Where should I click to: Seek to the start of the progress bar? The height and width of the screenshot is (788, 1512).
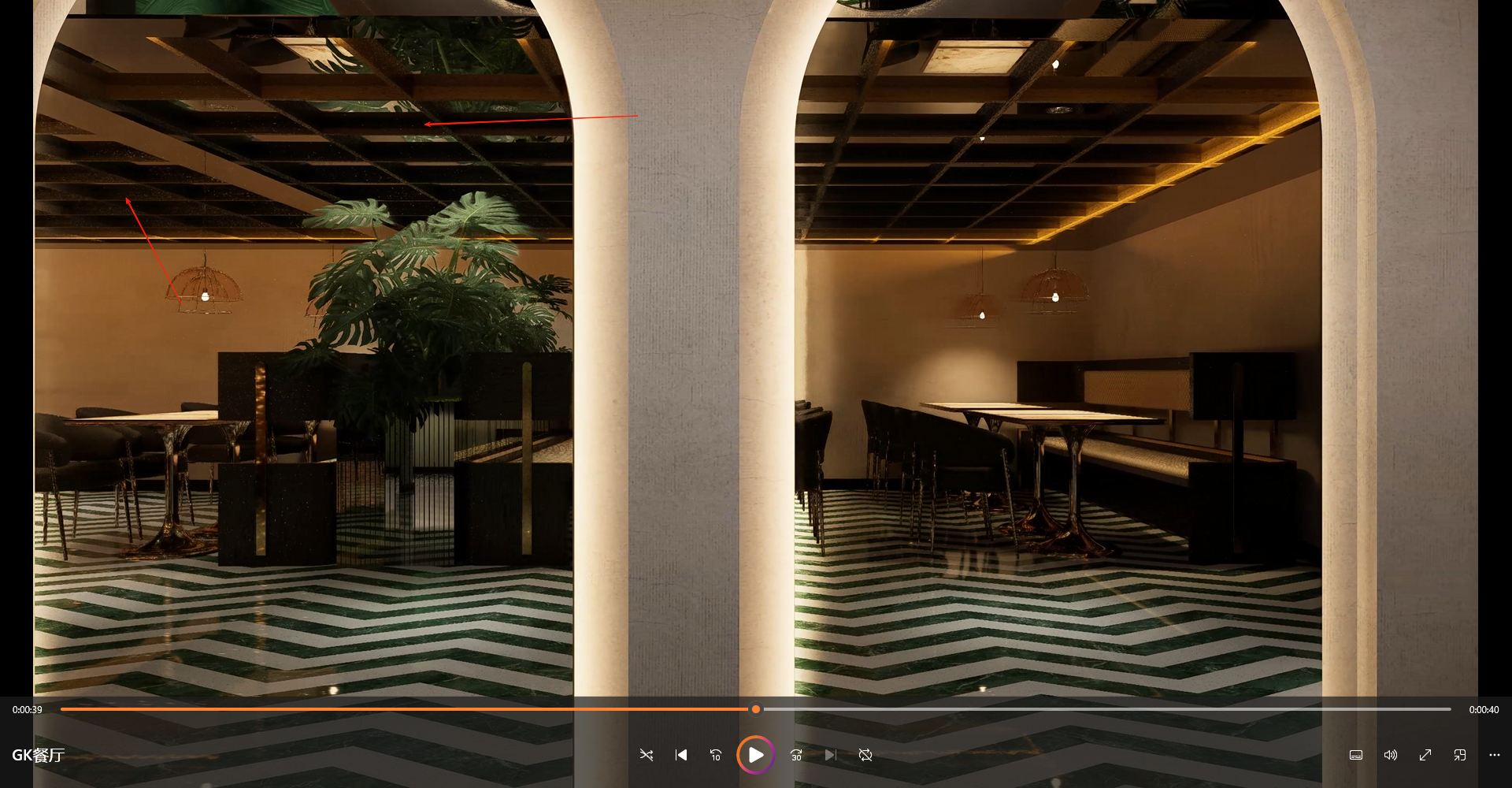click(63, 709)
